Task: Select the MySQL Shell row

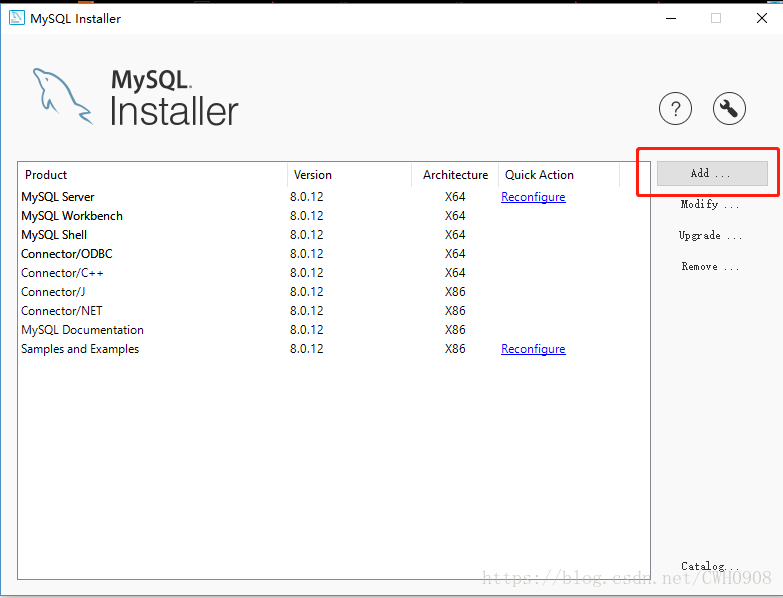Action: (334, 235)
